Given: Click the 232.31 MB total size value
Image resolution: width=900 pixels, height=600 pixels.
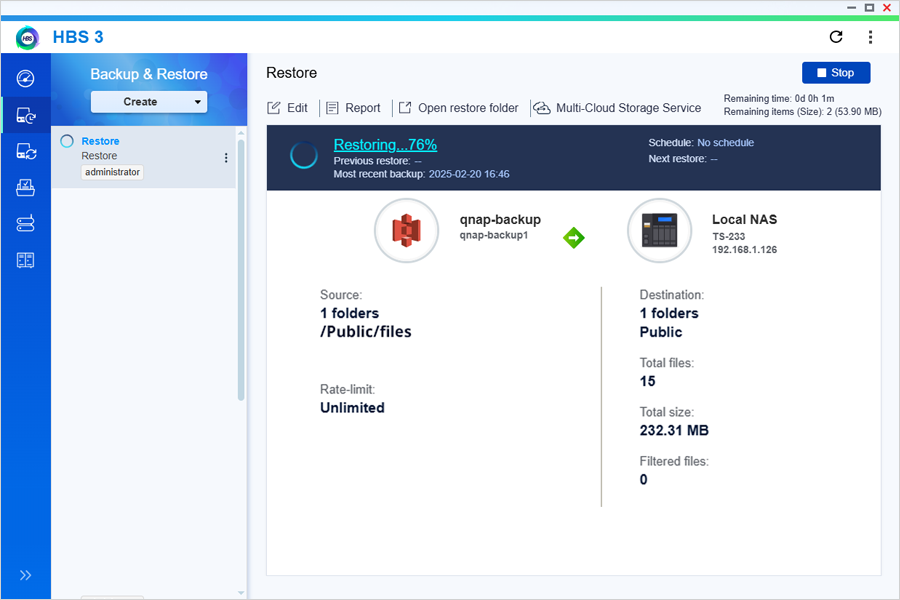Looking at the screenshot, I should [x=674, y=431].
